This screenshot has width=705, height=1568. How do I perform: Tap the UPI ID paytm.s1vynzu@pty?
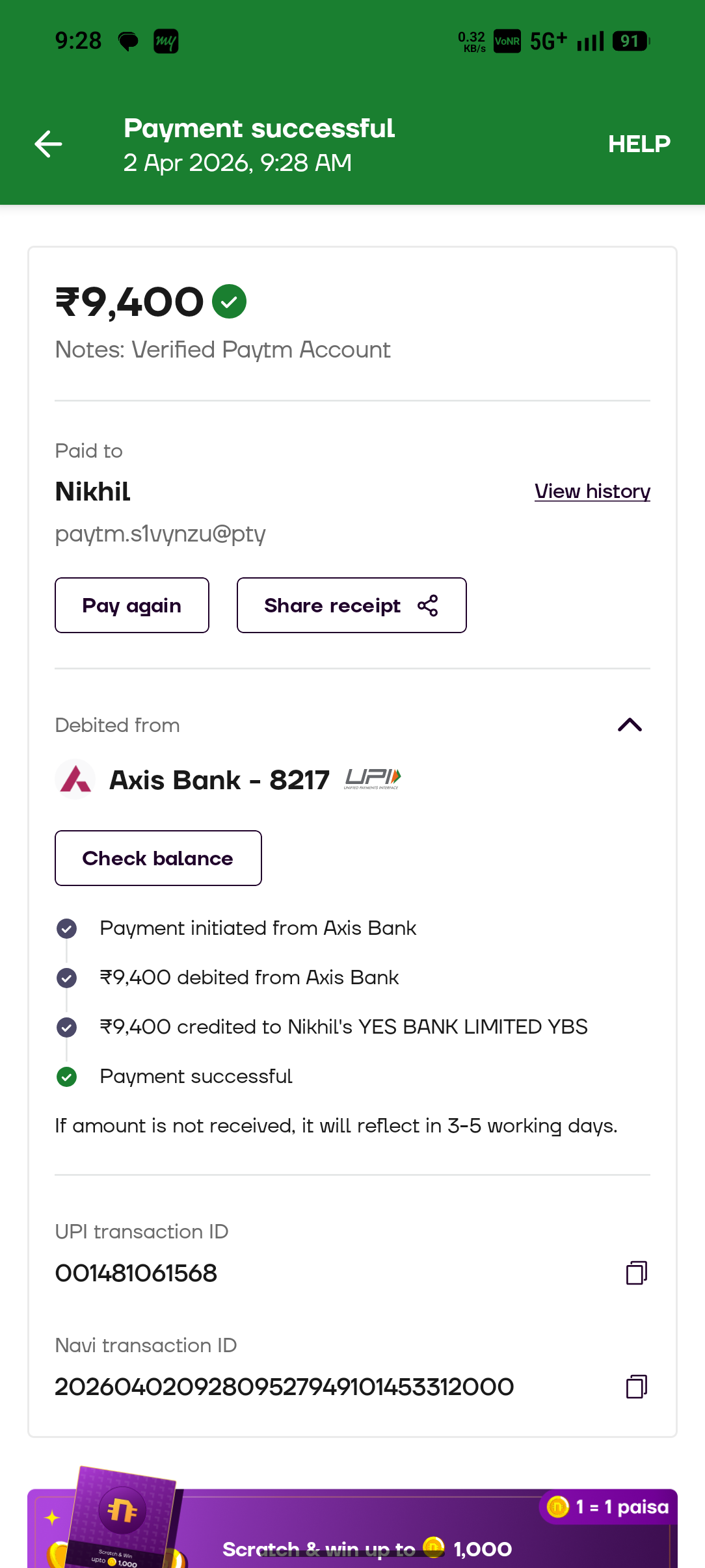click(160, 534)
